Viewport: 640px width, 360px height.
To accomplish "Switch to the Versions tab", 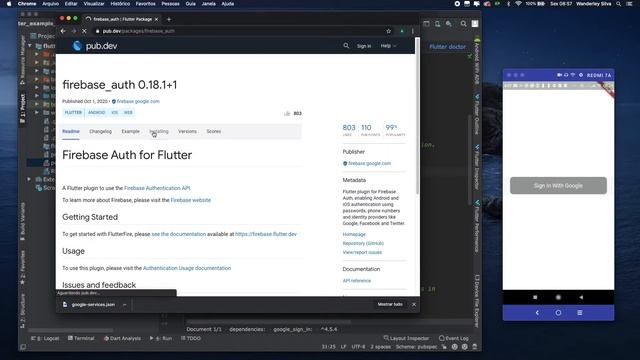I will (x=187, y=131).
